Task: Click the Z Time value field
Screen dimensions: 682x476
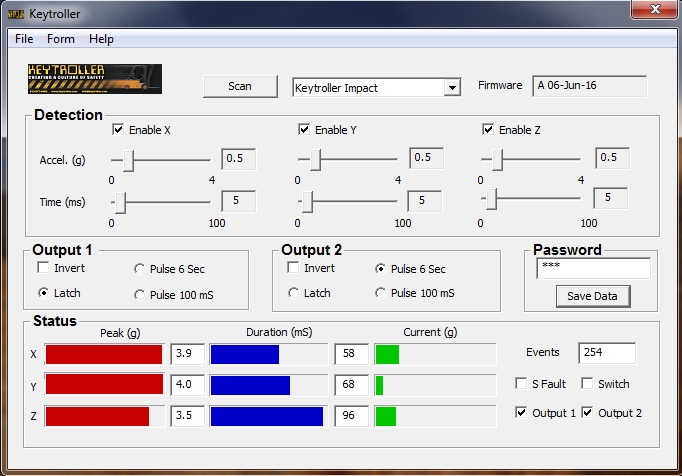Action: click(610, 198)
